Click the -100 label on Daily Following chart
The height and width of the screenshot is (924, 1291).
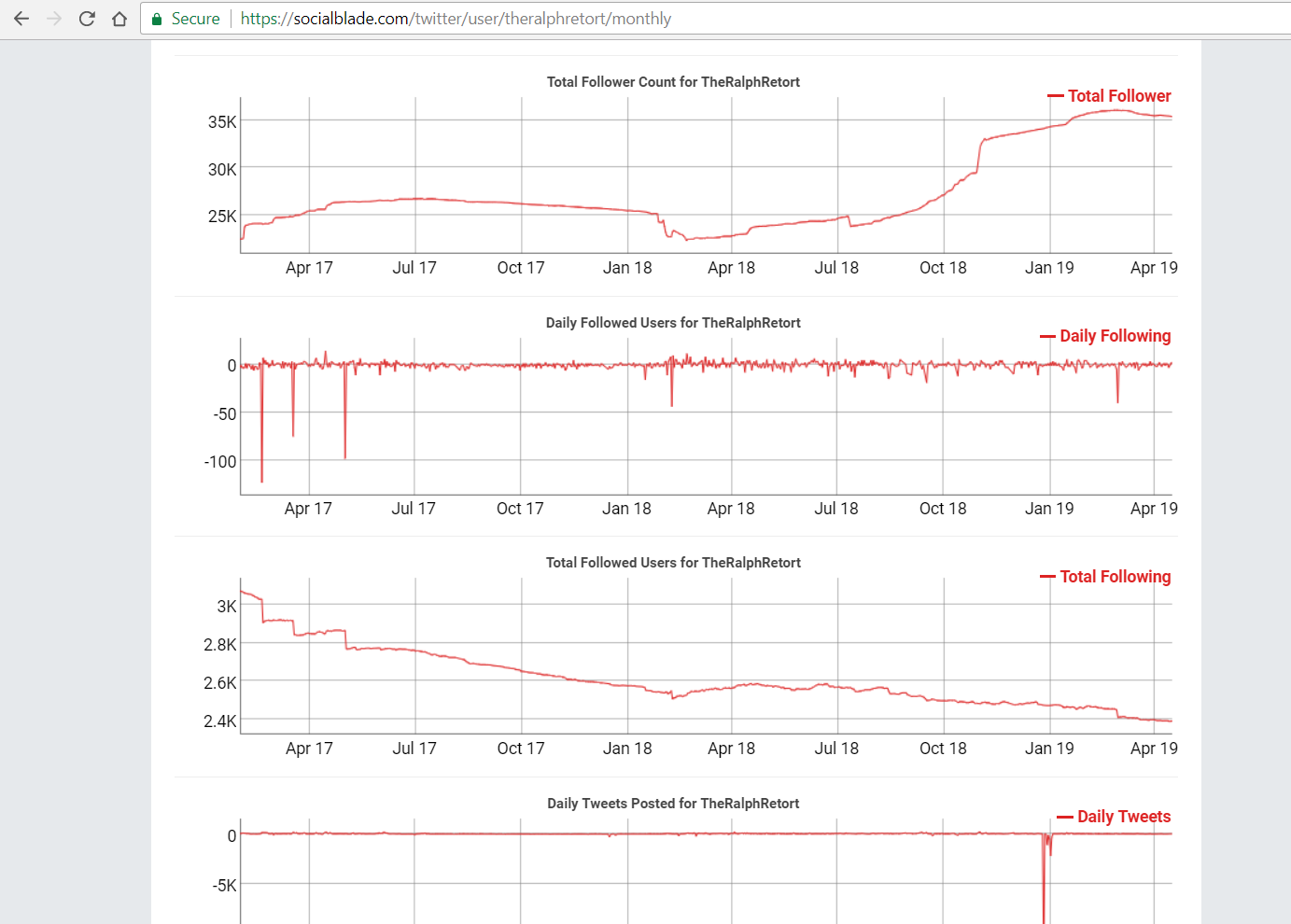[220, 461]
